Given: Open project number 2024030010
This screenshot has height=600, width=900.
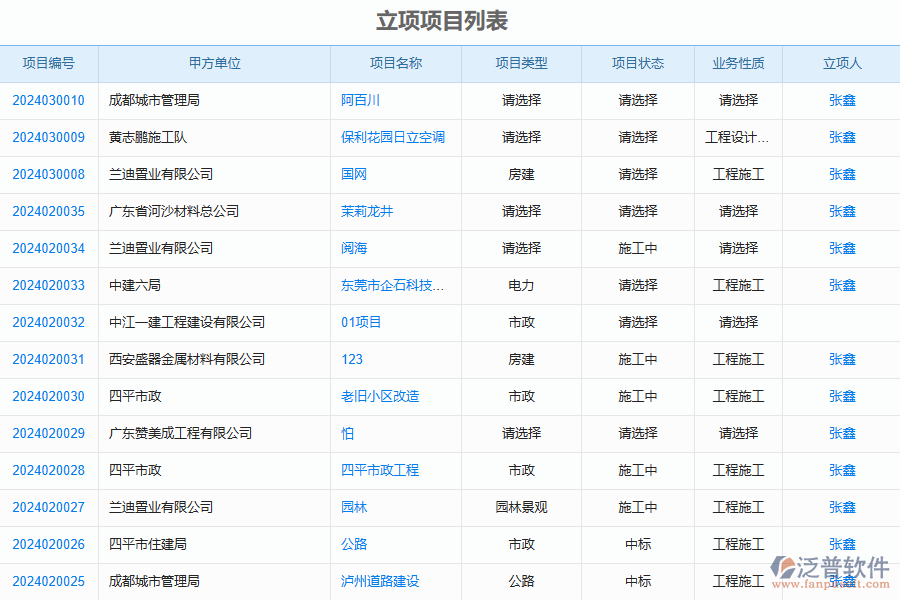Looking at the screenshot, I should click(49, 100).
